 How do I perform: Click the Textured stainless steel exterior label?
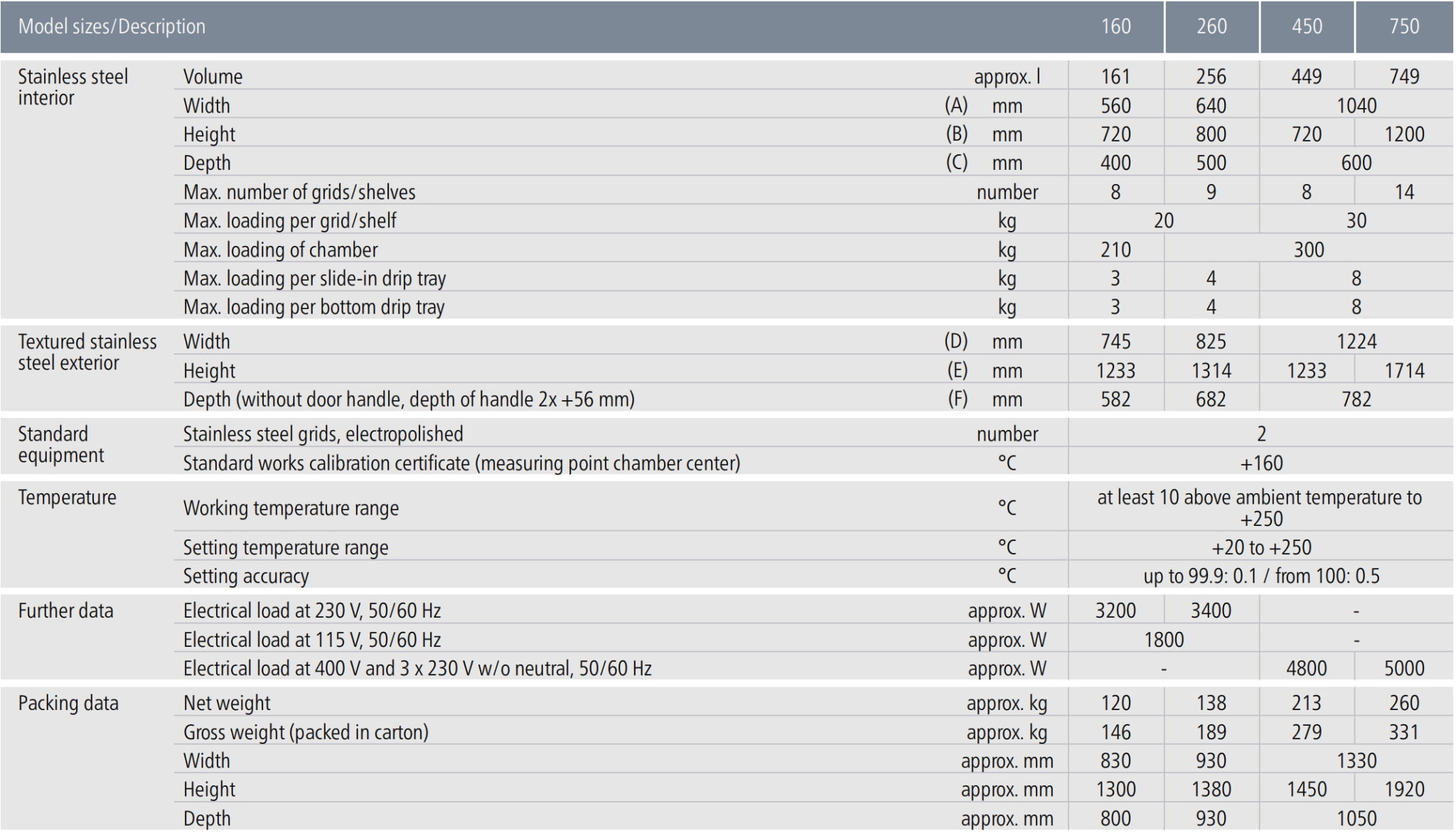(x=87, y=352)
